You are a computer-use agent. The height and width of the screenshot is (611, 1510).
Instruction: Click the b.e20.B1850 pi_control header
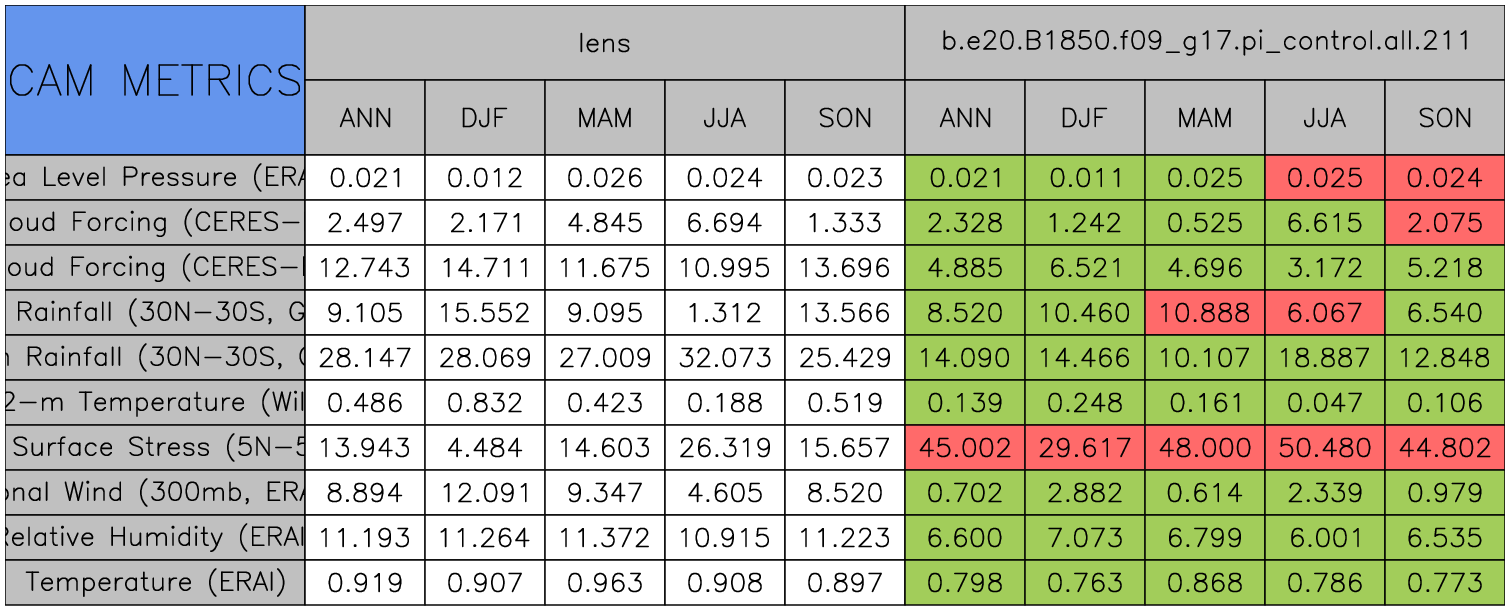coord(1205,42)
